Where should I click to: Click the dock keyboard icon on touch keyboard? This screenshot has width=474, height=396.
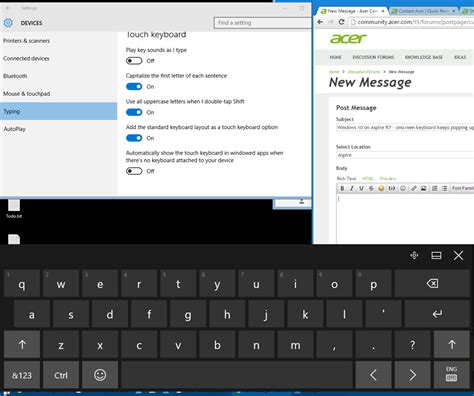coord(436,255)
